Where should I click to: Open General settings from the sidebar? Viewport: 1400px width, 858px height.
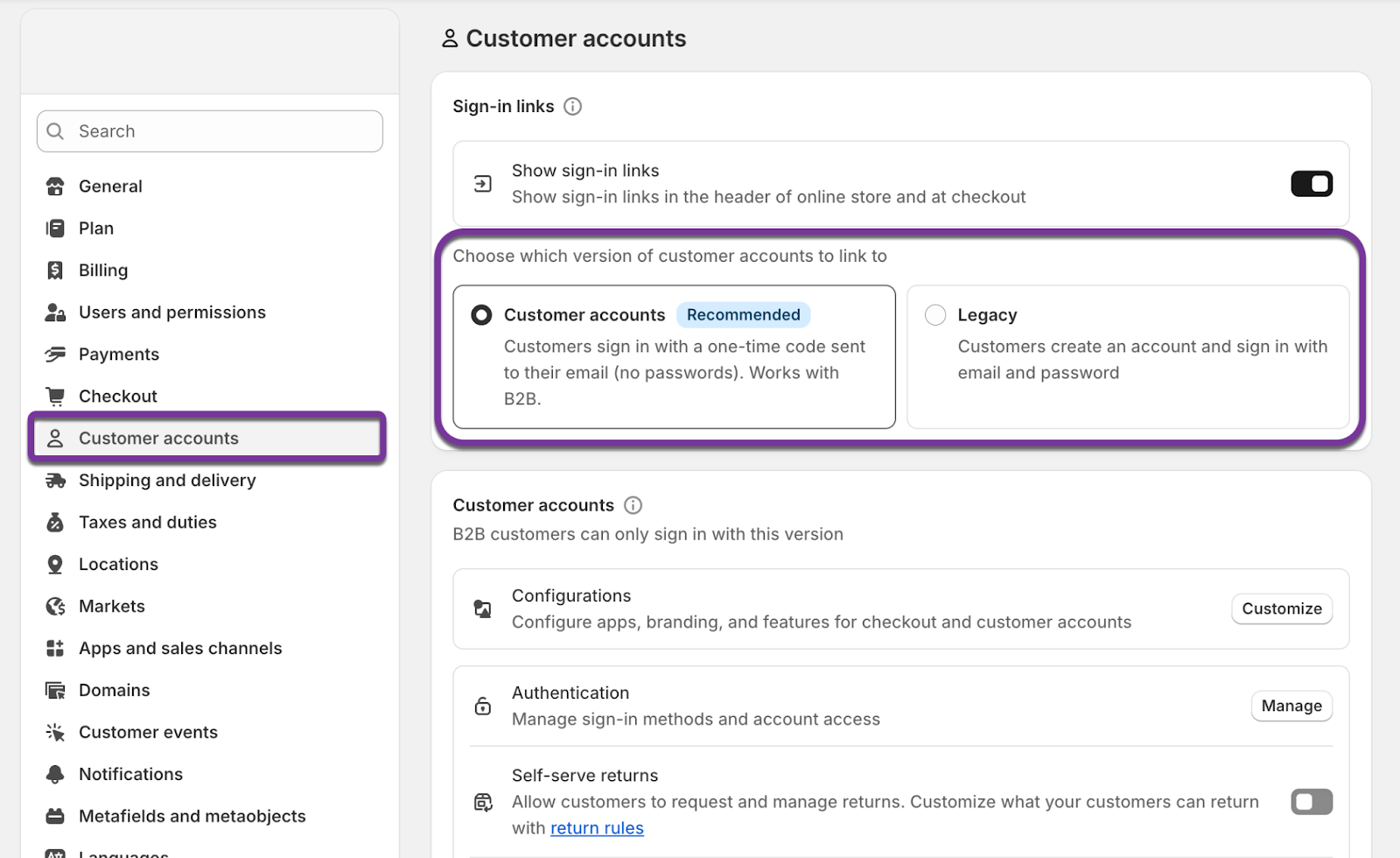point(110,186)
